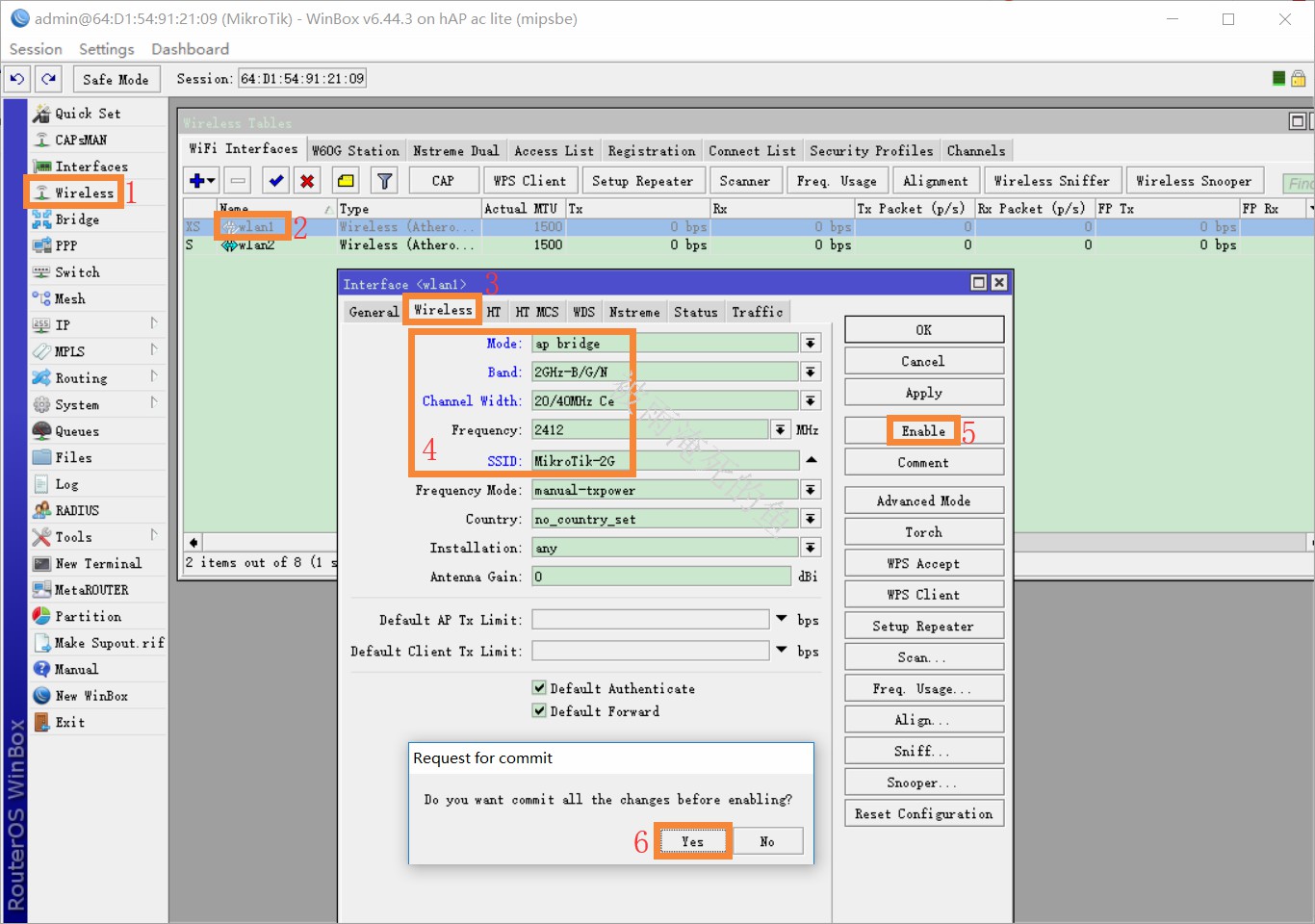Screen dimensions: 1315x924
Task: Expand the Mode dropdown arrow
Action: click(x=811, y=344)
